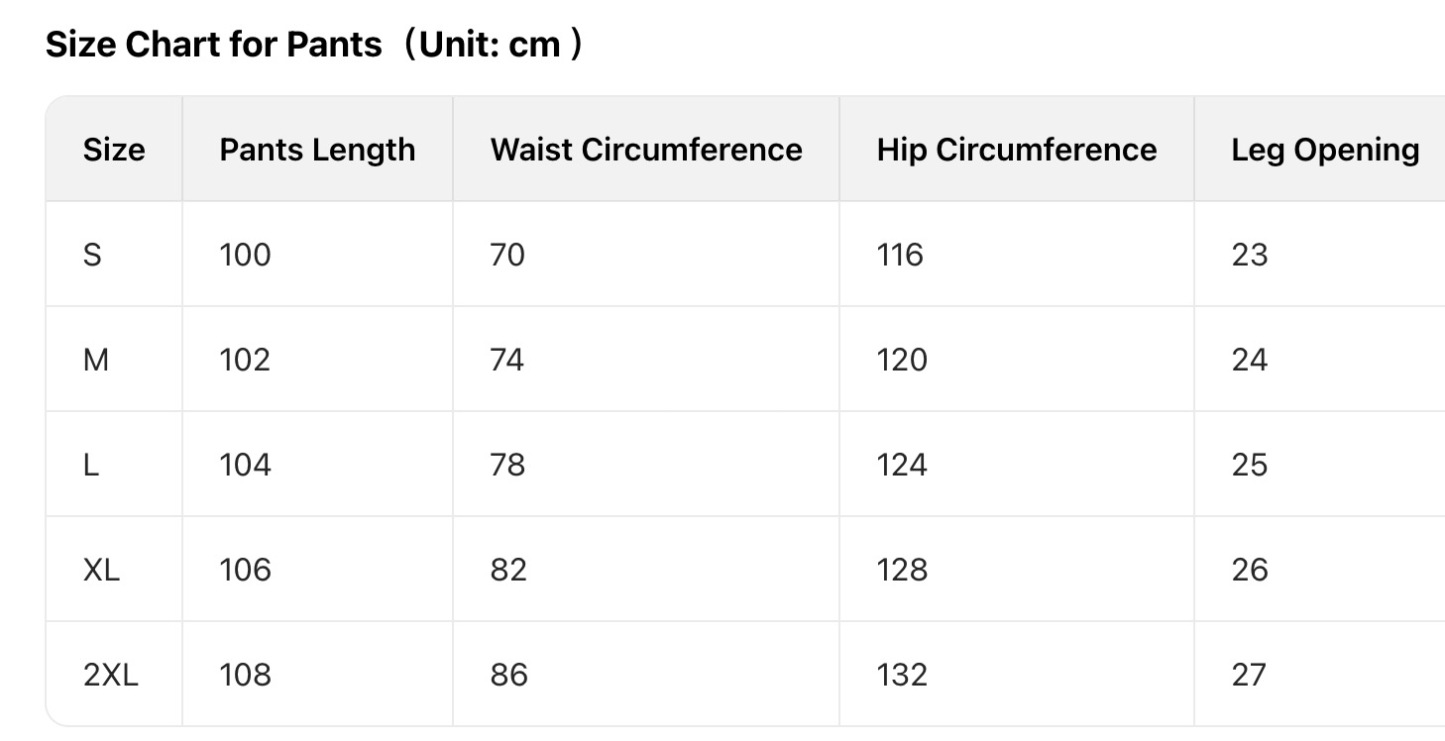The width and height of the screenshot is (1445, 741).
Task: Select hip circumference value 116 for S
Action: (x=900, y=255)
